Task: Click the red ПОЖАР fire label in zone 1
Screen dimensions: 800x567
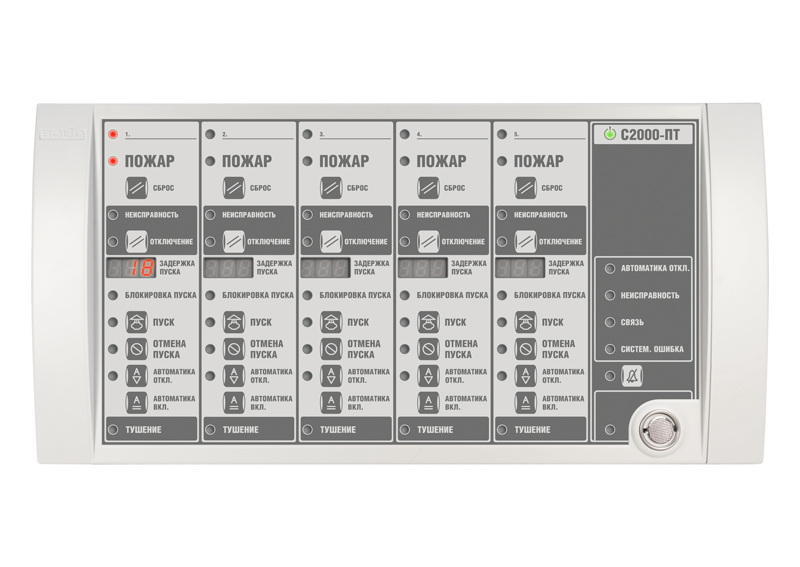Action: click(x=149, y=161)
